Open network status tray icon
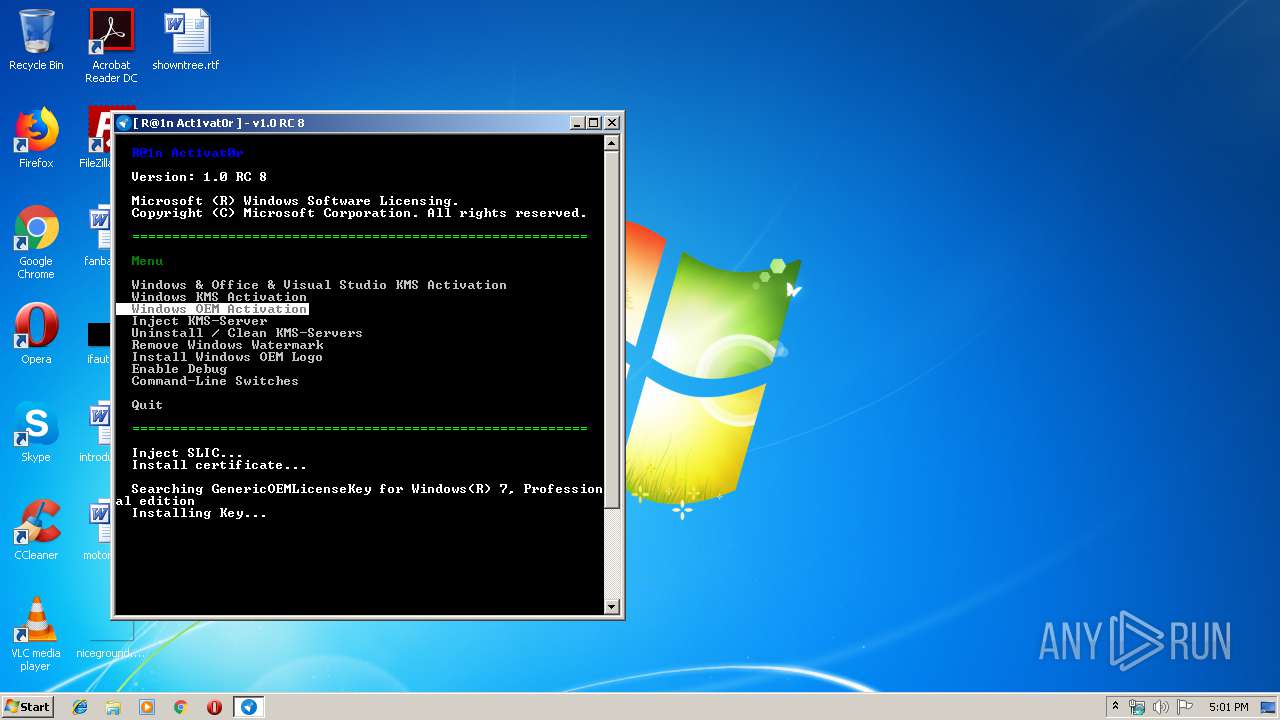 (x=1137, y=707)
